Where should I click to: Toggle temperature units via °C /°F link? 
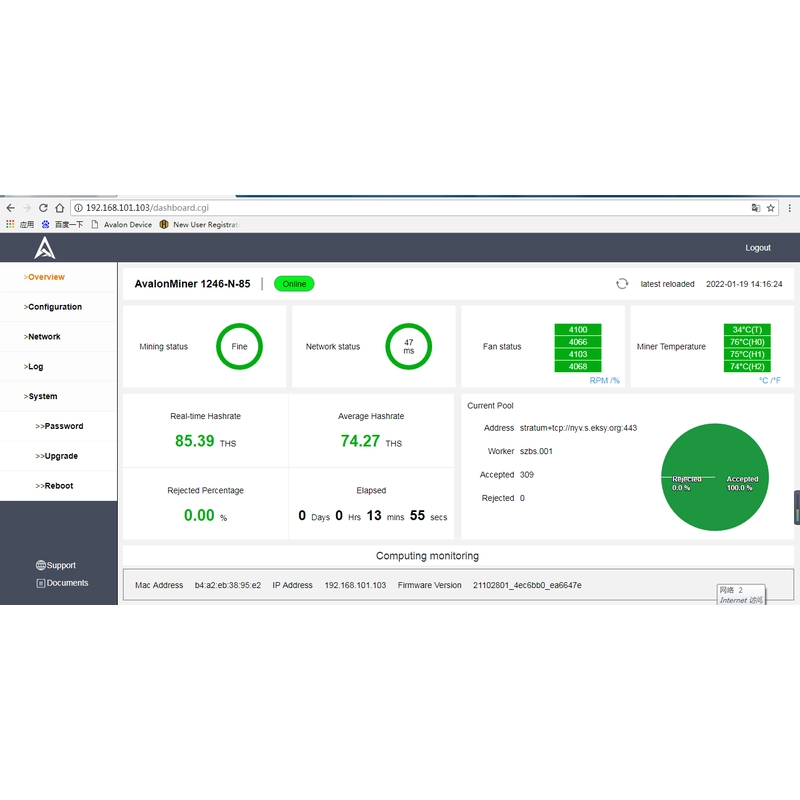[770, 381]
